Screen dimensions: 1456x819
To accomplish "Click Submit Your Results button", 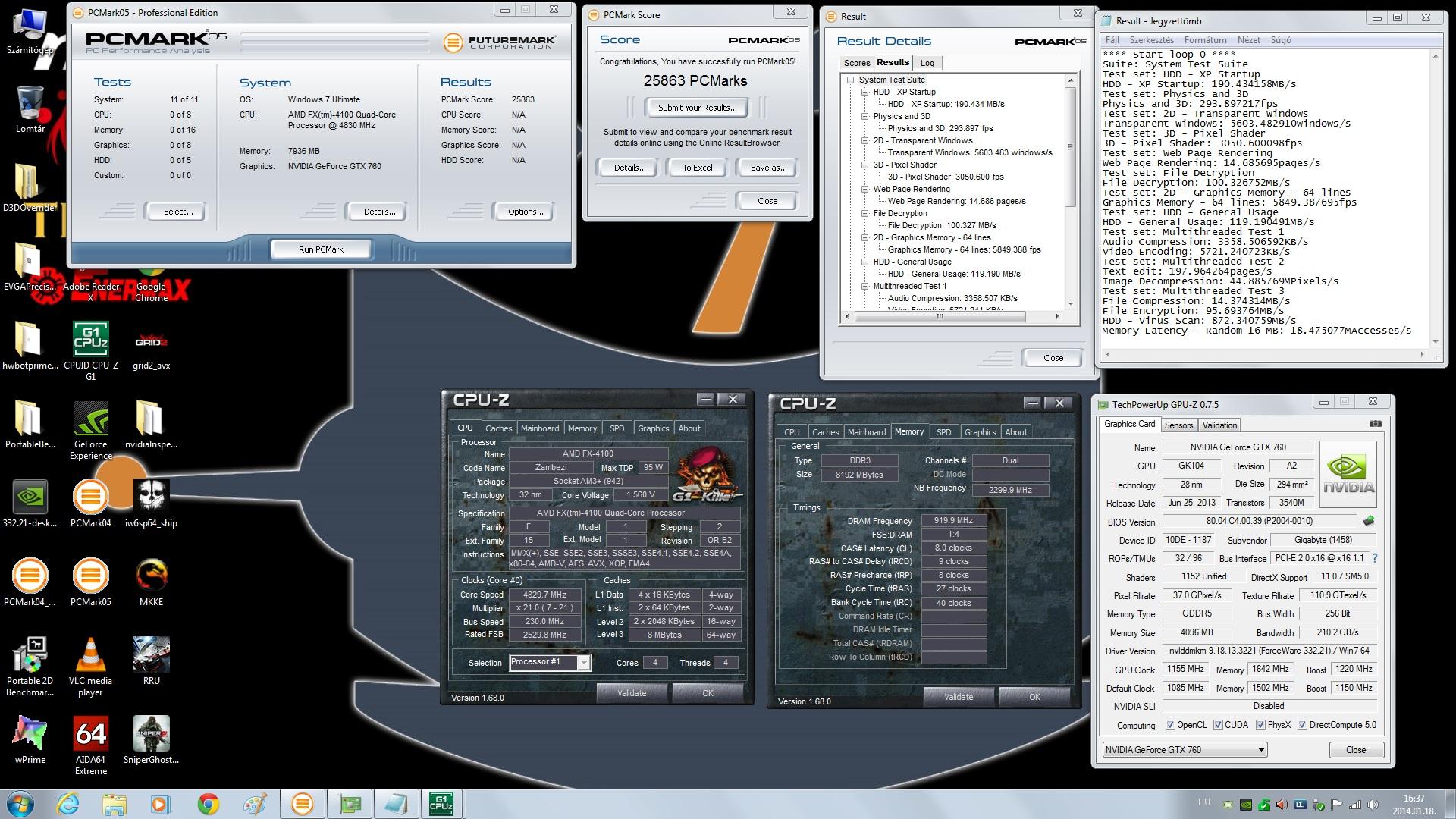I will [x=697, y=108].
